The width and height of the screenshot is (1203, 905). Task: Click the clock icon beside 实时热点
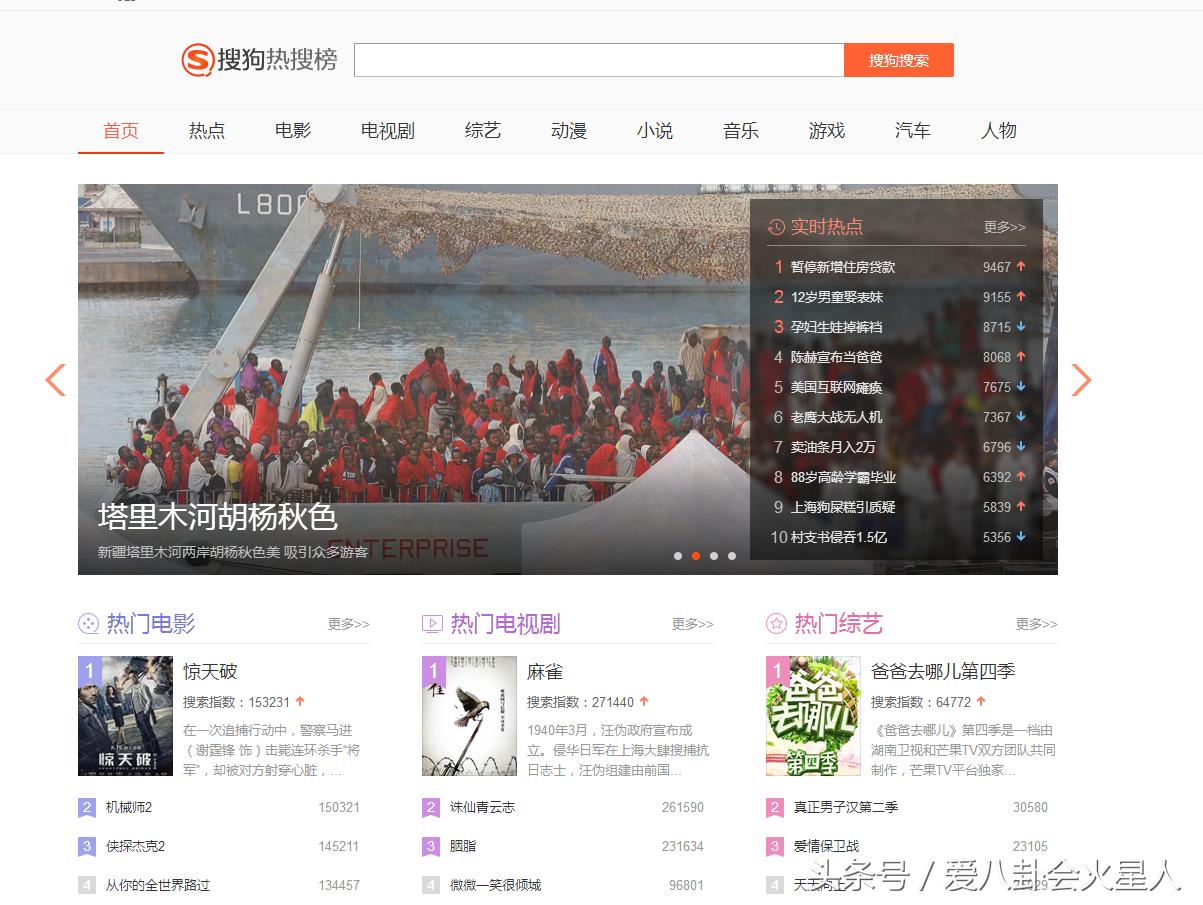(777, 227)
